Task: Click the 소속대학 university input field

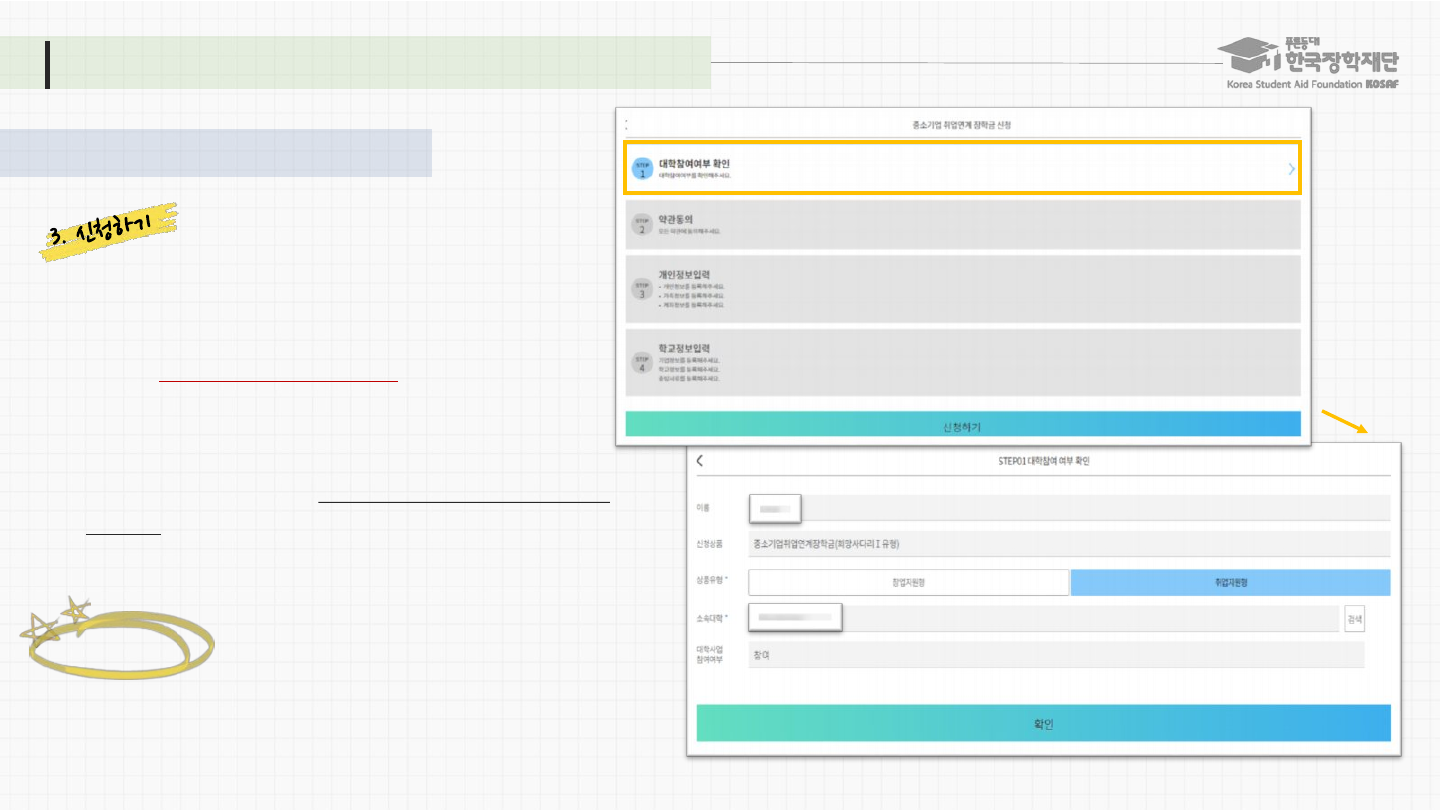Action: pyautogui.click(x=1043, y=619)
